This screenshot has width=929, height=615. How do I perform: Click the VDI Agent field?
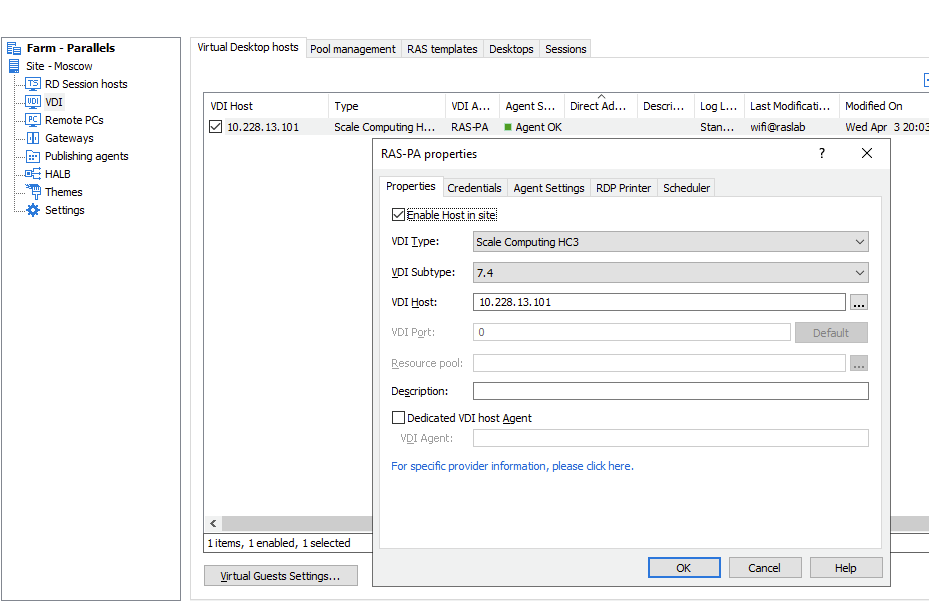(671, 438)
